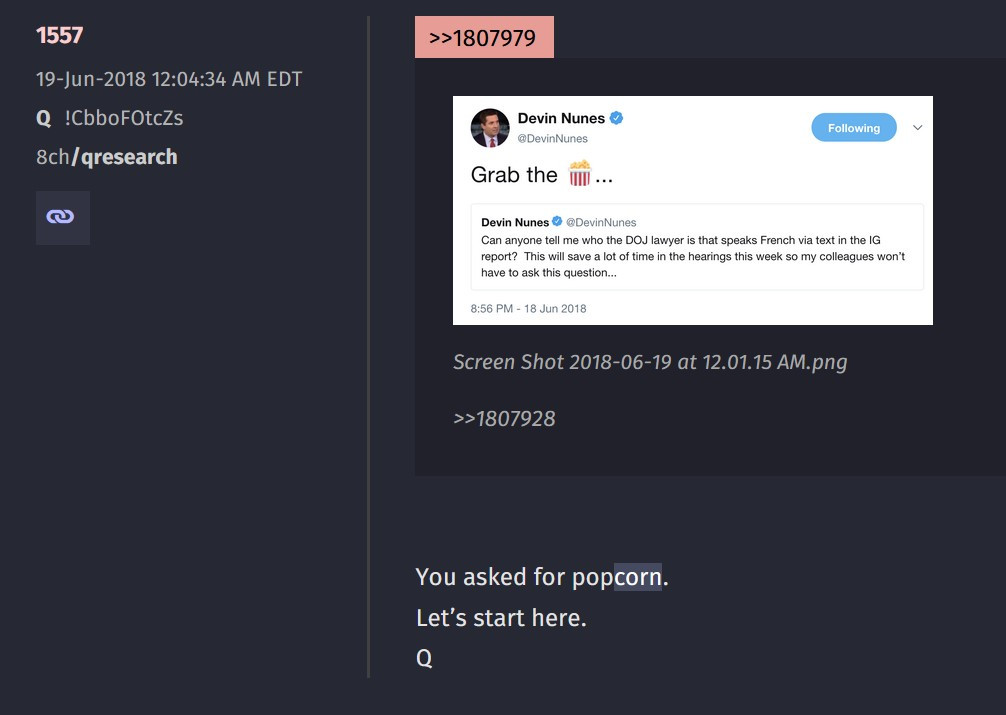Open post number 1557
The width and height of the screenshot is (1006, 715).
[x=60, y=36]
